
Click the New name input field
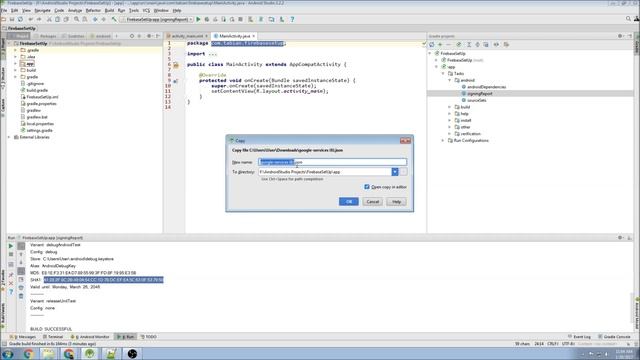tap(332, 162)
